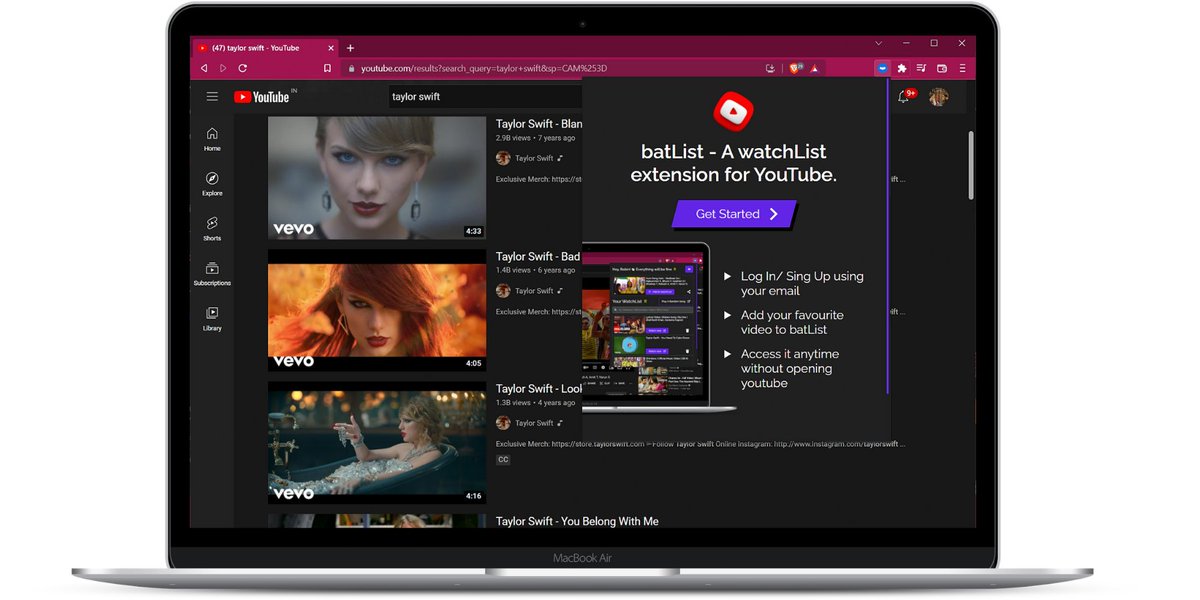Click the YouTube logo
Image resolution: width=1200 pixels, height=600 pixels.
262,97
